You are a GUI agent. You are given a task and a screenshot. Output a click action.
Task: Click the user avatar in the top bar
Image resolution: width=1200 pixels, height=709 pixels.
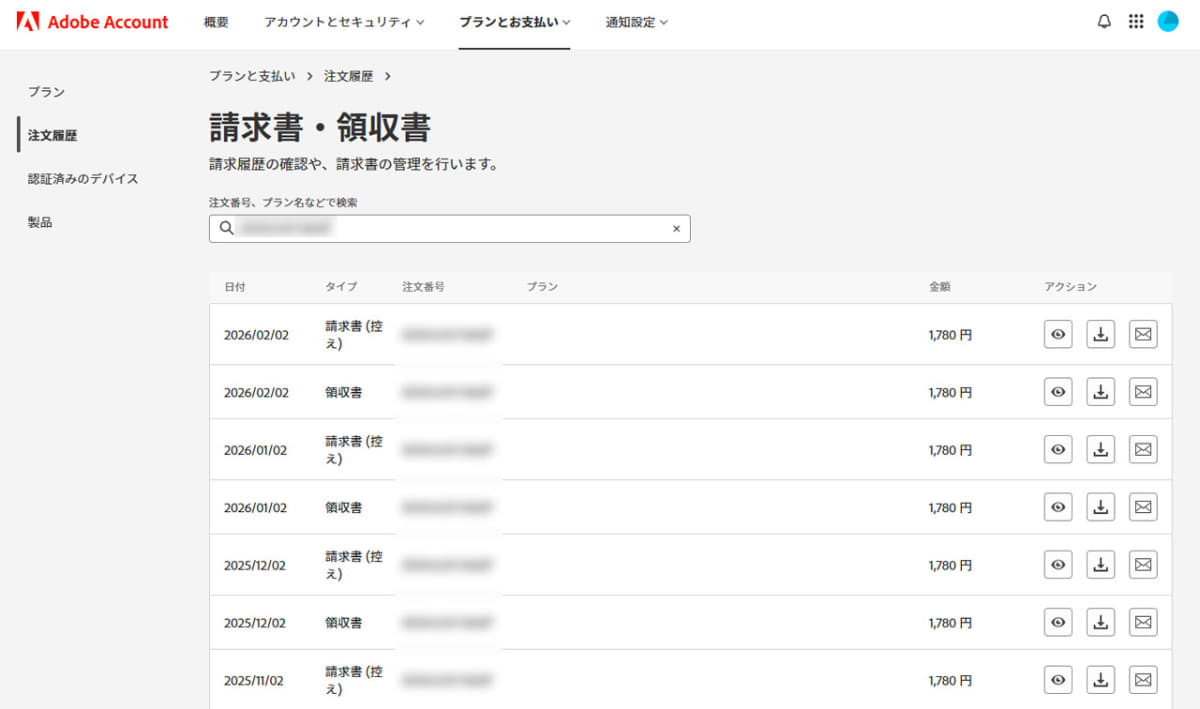[x=1168, y=21]
